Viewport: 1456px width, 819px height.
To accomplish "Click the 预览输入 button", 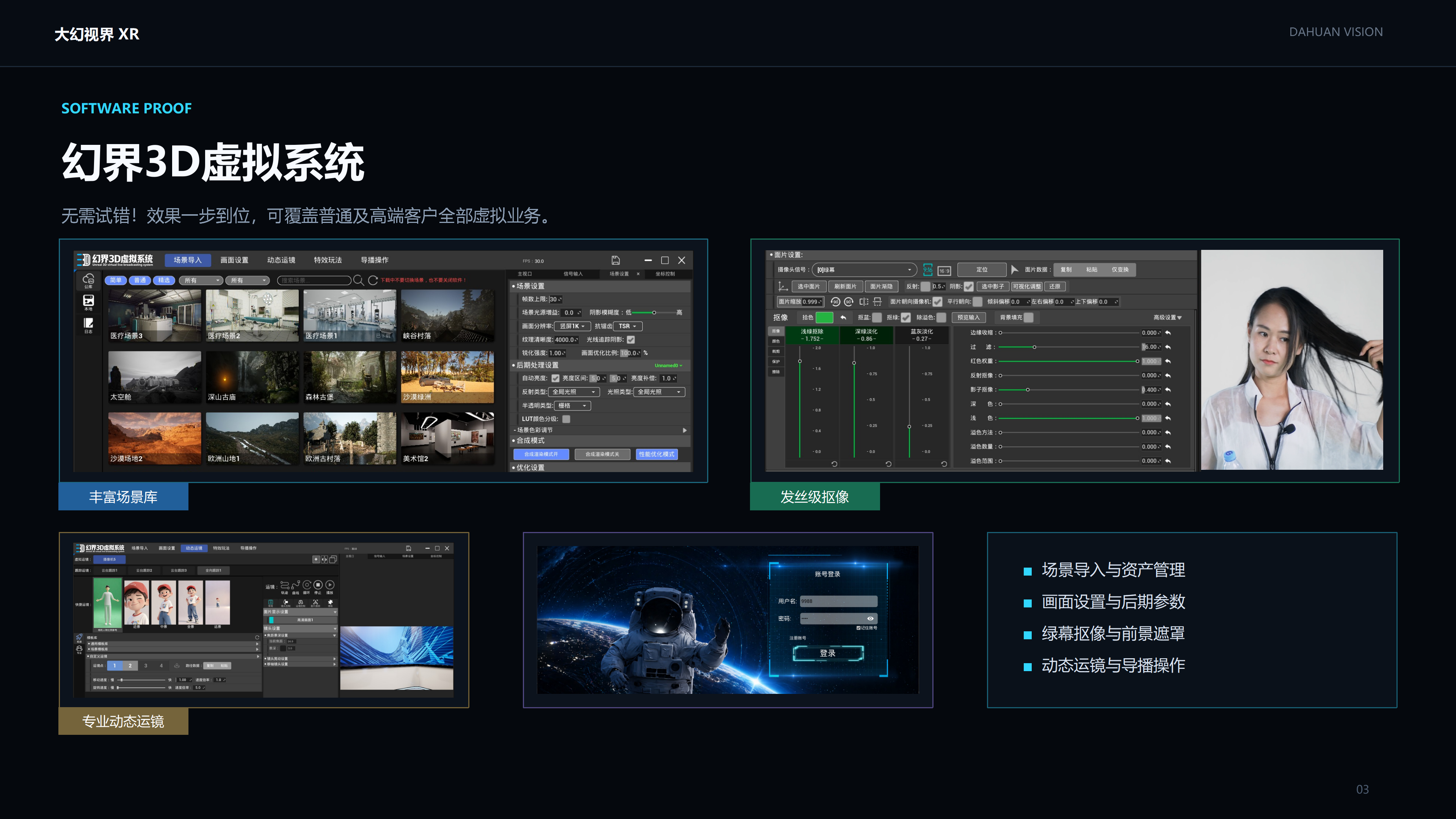I will click(968, 318).
